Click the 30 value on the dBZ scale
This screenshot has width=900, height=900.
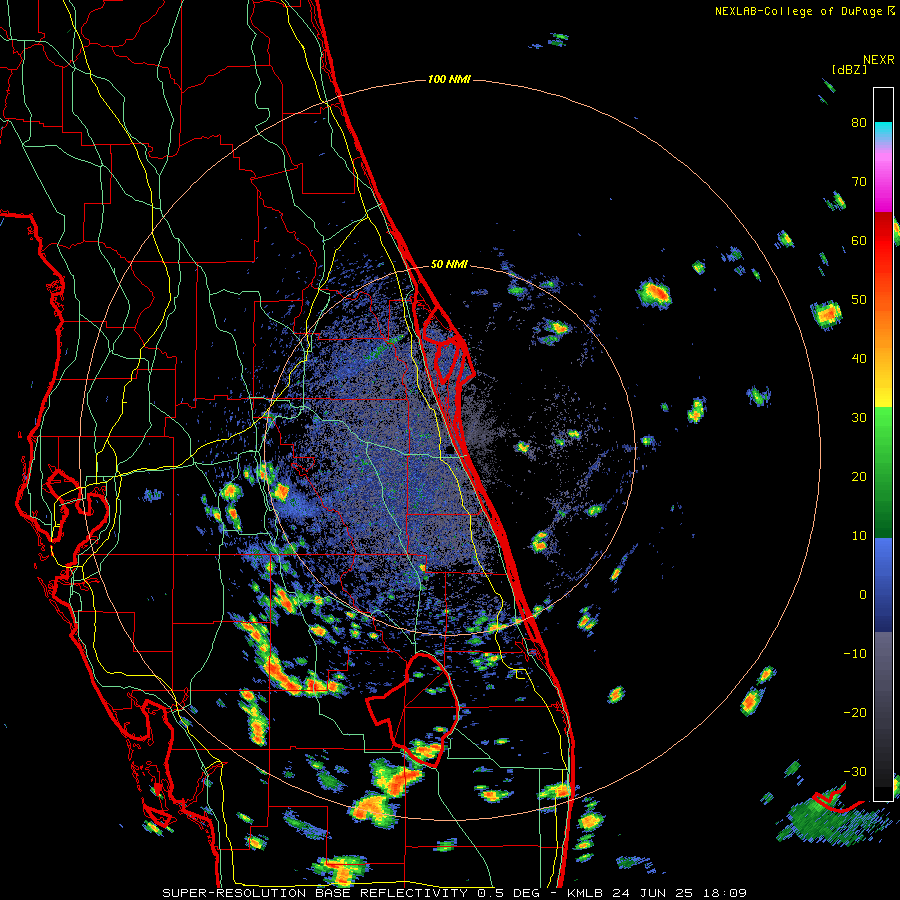point(859,418)
